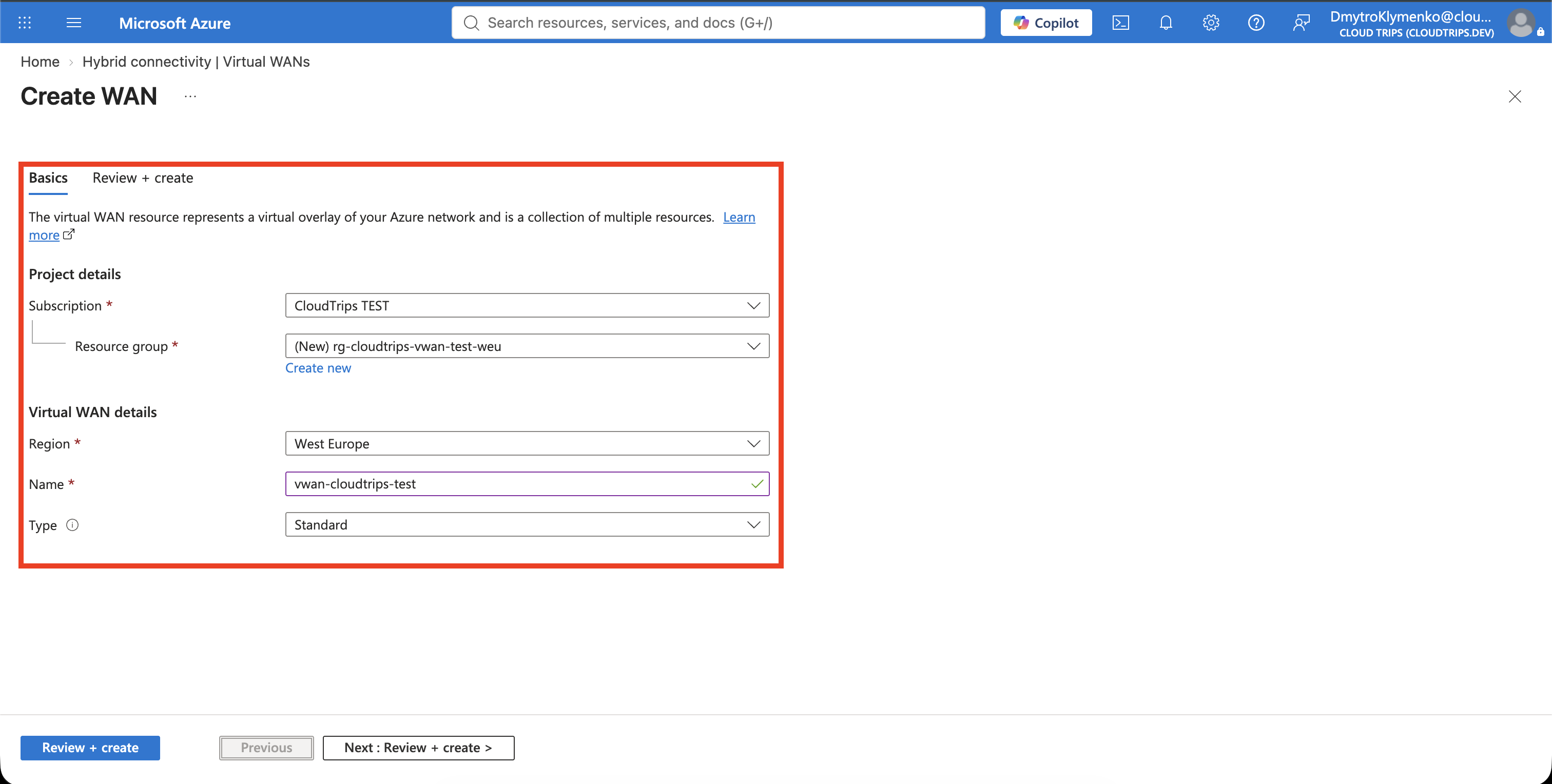
Task: Select the Basics tab
Action: pos(48,178)
